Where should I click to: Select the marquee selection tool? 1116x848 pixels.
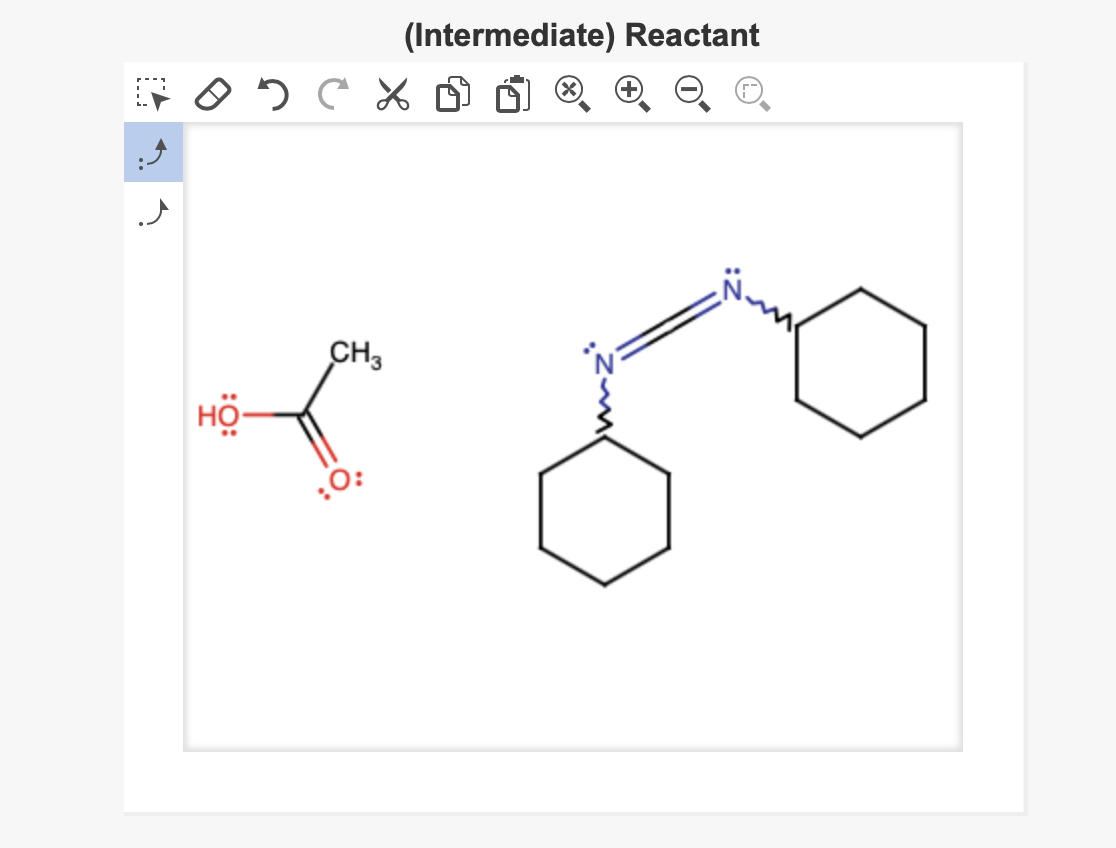(x=152, y=92)
